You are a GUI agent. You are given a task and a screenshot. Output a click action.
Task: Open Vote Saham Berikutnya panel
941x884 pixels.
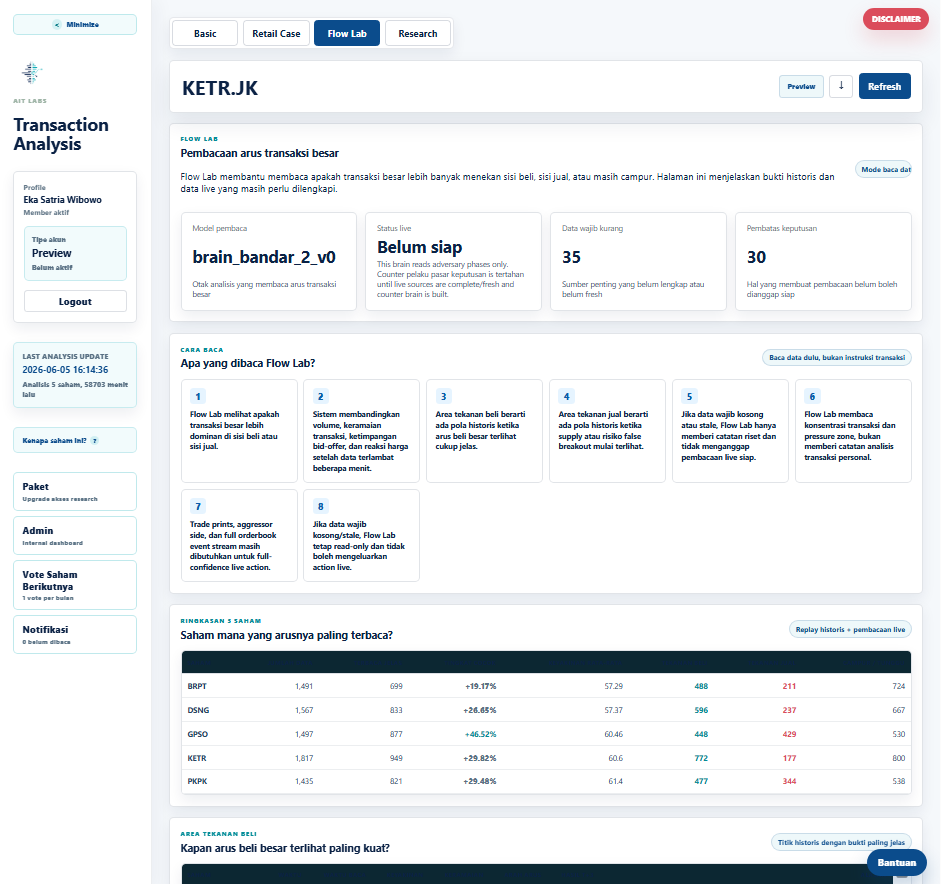point(75,585)
